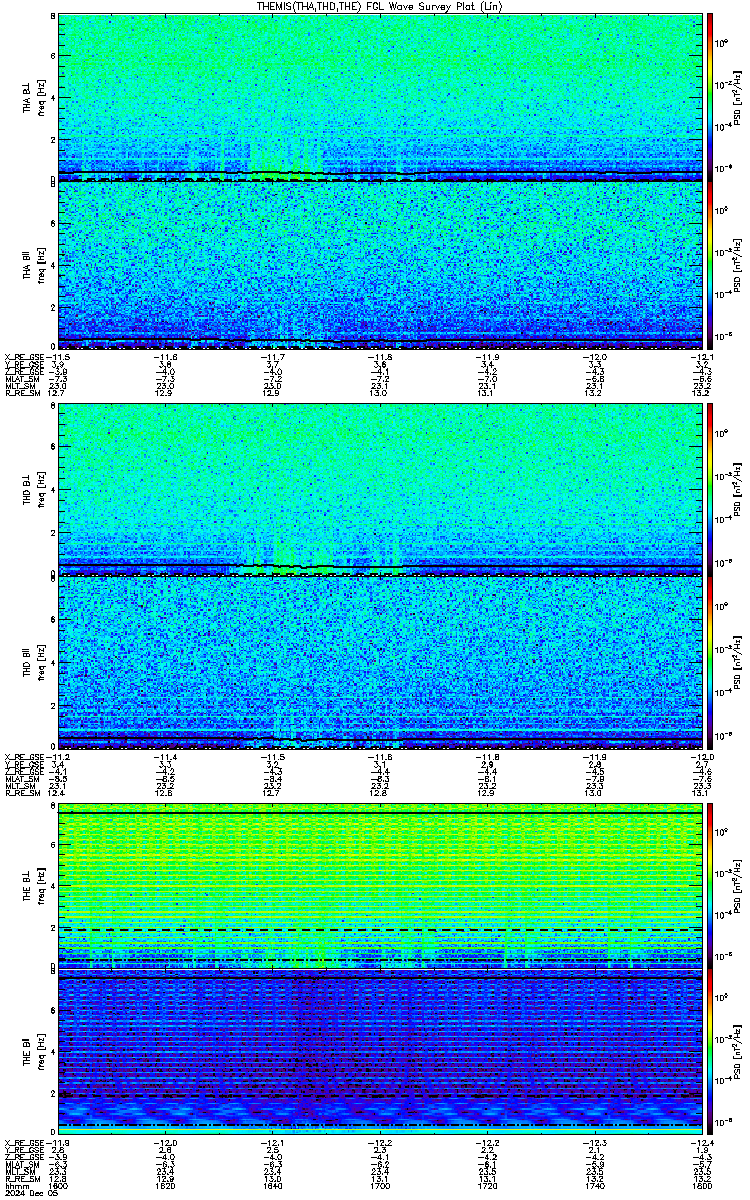Select the THE B-perpendicular spectrogram panel
Screen dimensions: 750x1200
click(380, 887)
